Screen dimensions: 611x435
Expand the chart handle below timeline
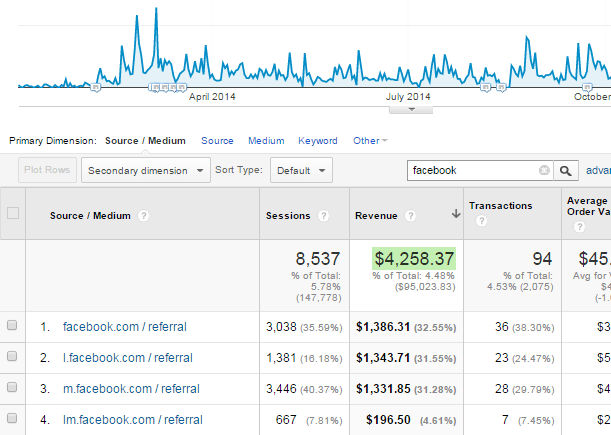[411, 110]
